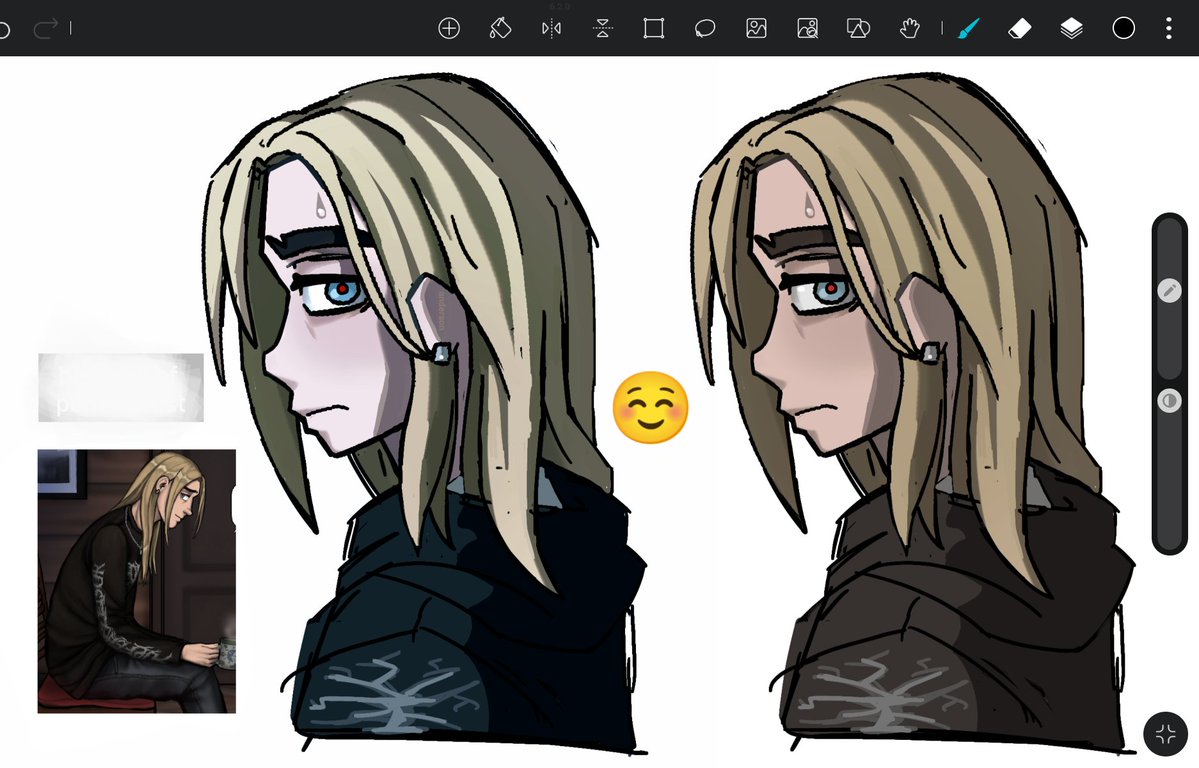Adjust the brush size slider handle
Screen dimensions: 1199x768
(1169, 291)
